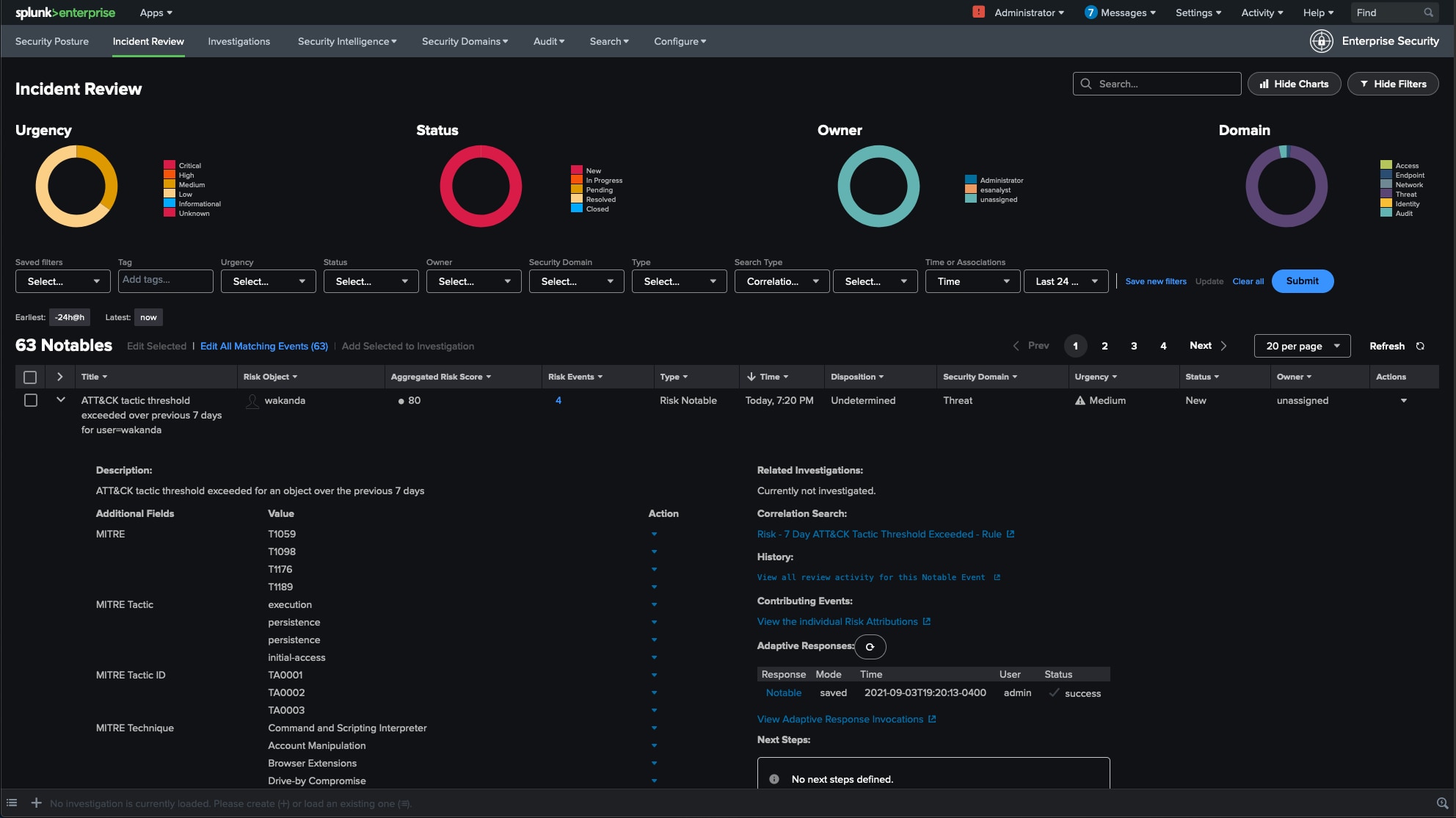Open the 20 per page dropdown
1456x818 pixels.
point(1303,346)
